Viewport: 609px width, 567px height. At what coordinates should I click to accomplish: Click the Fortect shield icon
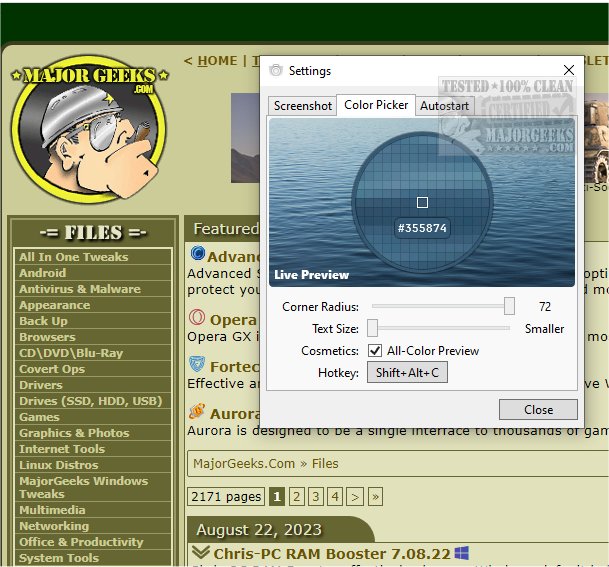197,364
